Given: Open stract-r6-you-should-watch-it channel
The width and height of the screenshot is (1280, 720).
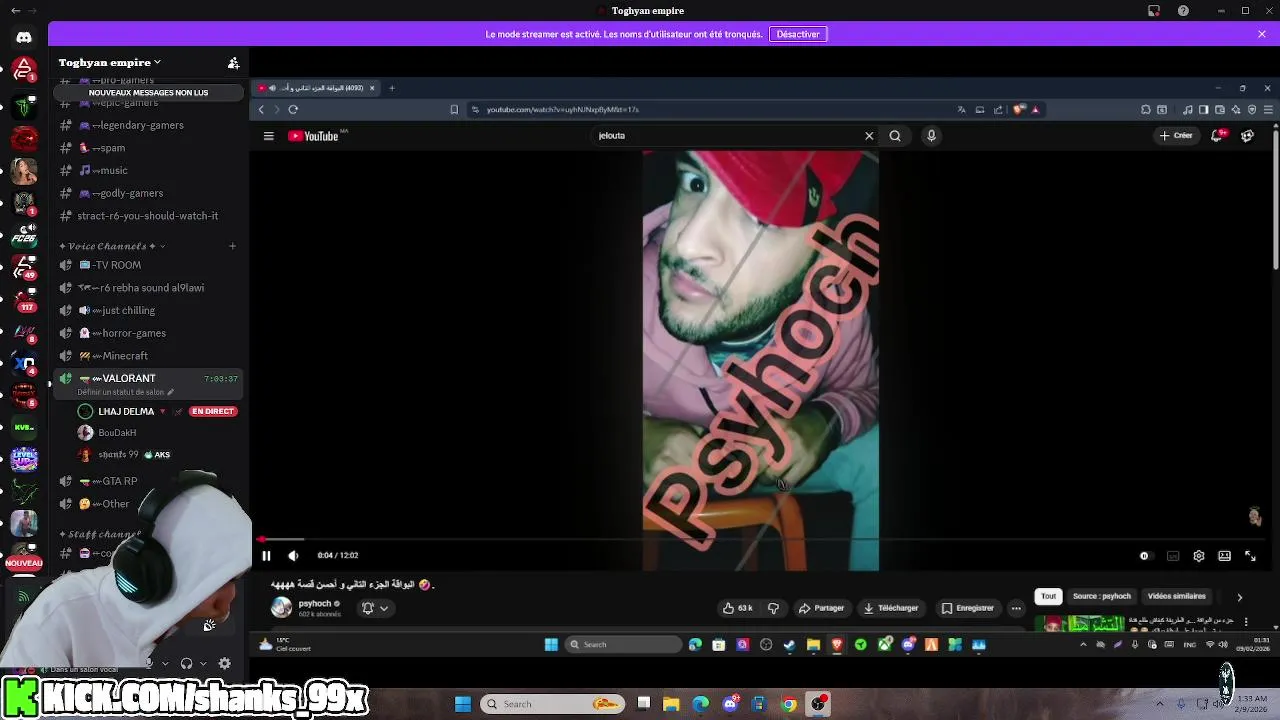Looking at the screenshot, I should [x=147, y=216].
